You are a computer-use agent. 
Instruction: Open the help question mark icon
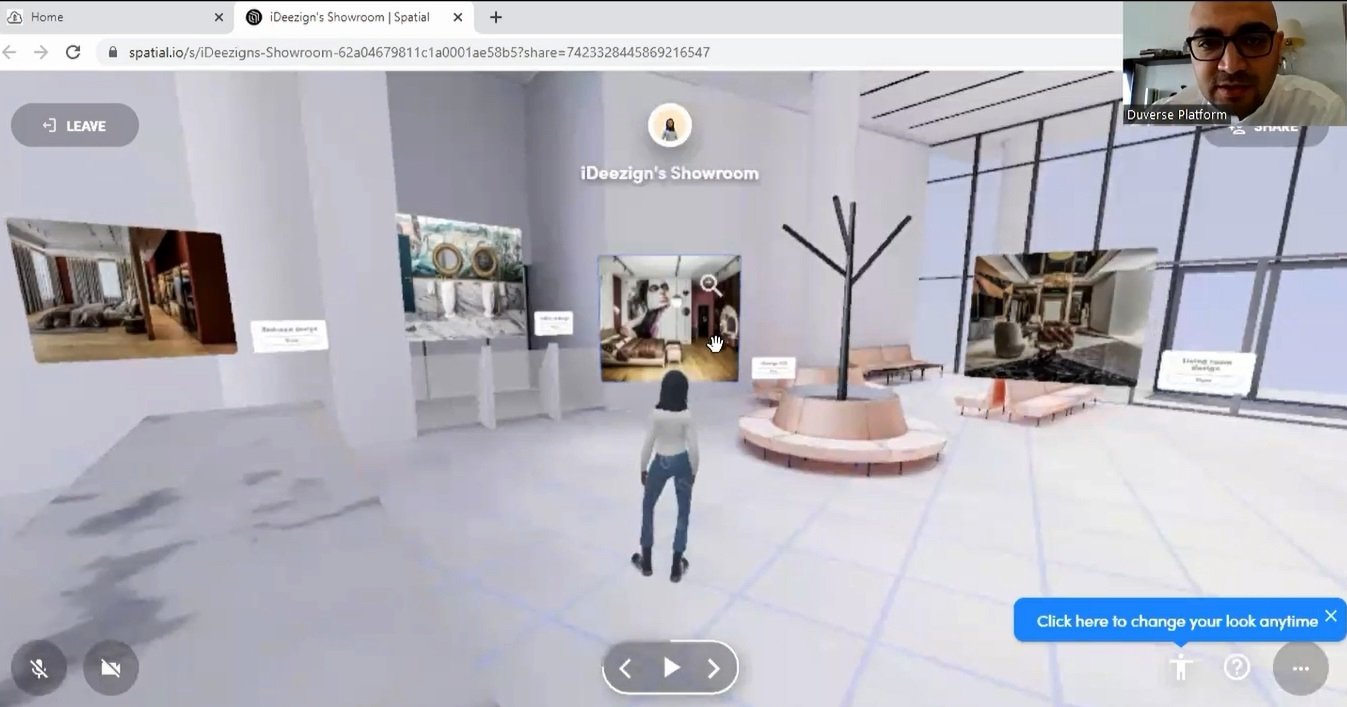click(1237, 667)
